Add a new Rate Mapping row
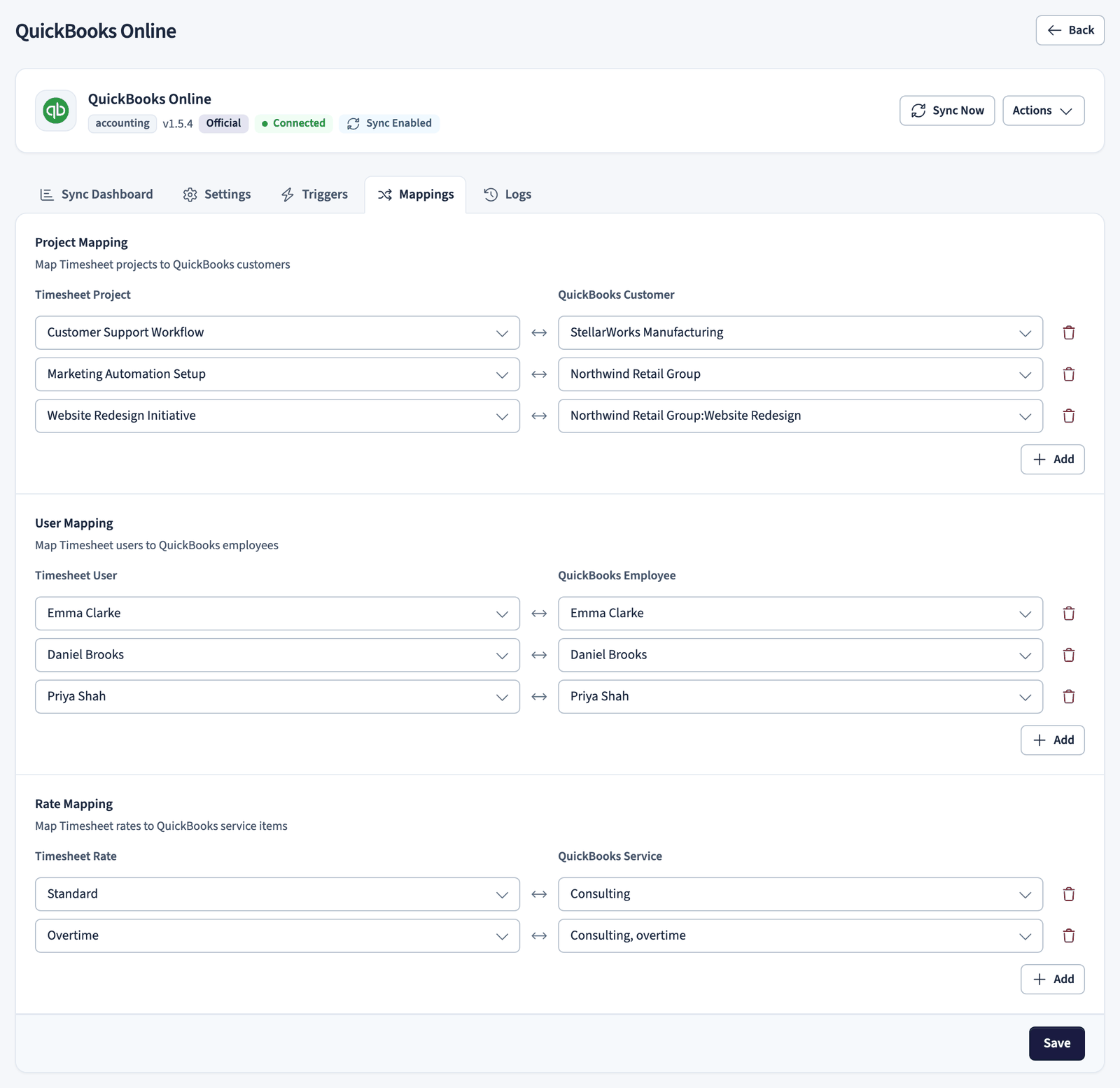 [x=1052, y=980]
